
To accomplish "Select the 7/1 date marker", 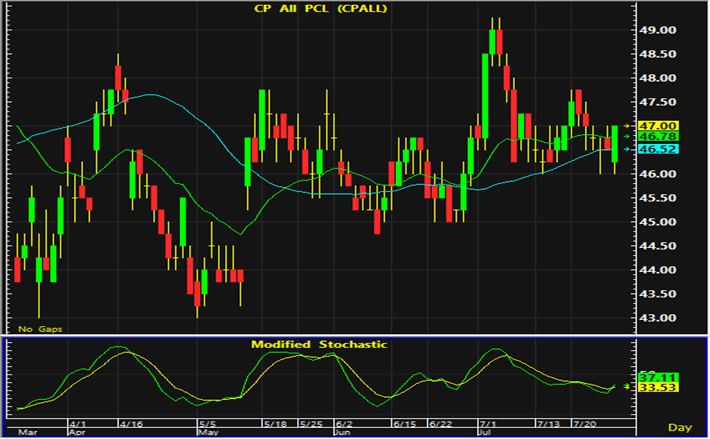I will [x=488, y=424].
